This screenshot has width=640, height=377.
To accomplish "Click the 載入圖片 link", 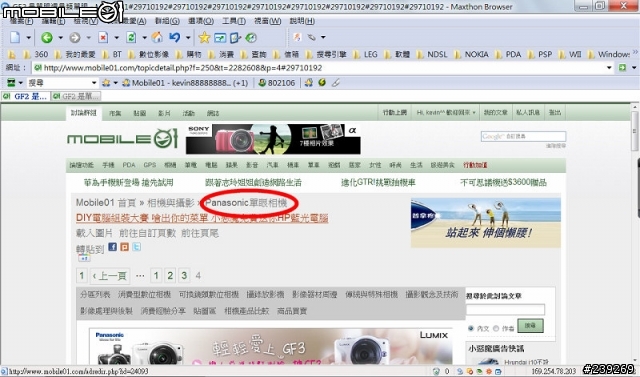I will [94, 233].
